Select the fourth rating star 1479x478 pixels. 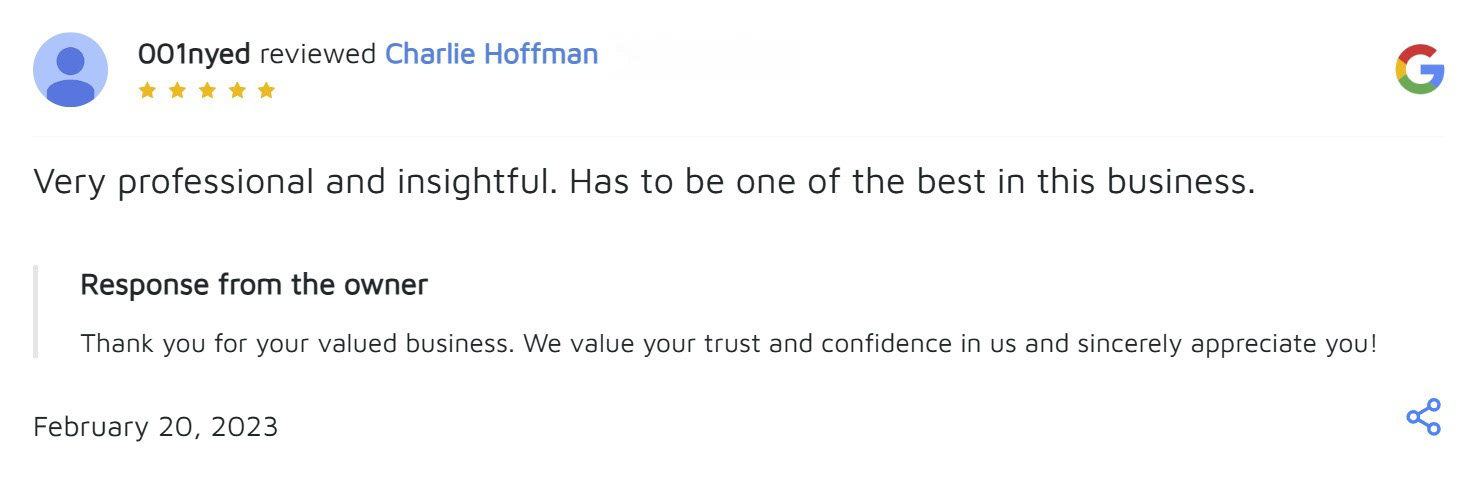point(236,90)
